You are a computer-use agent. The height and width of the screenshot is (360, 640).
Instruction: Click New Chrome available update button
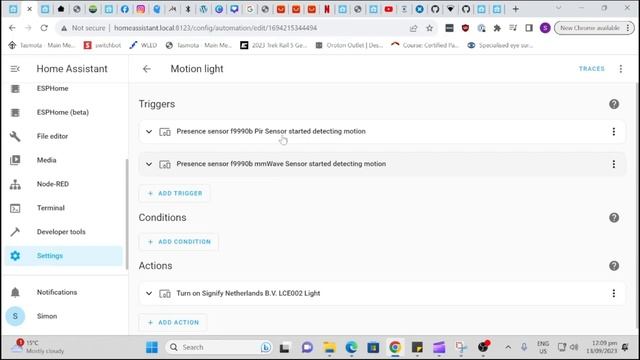[x=594, y=28]
